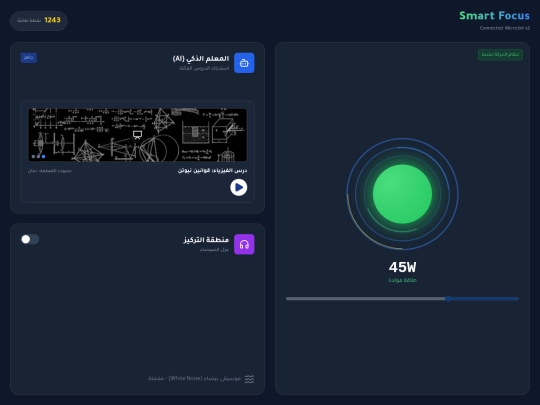Click the White Noise music label
Screen dimensions: 540x405
(x=194, y=378)
